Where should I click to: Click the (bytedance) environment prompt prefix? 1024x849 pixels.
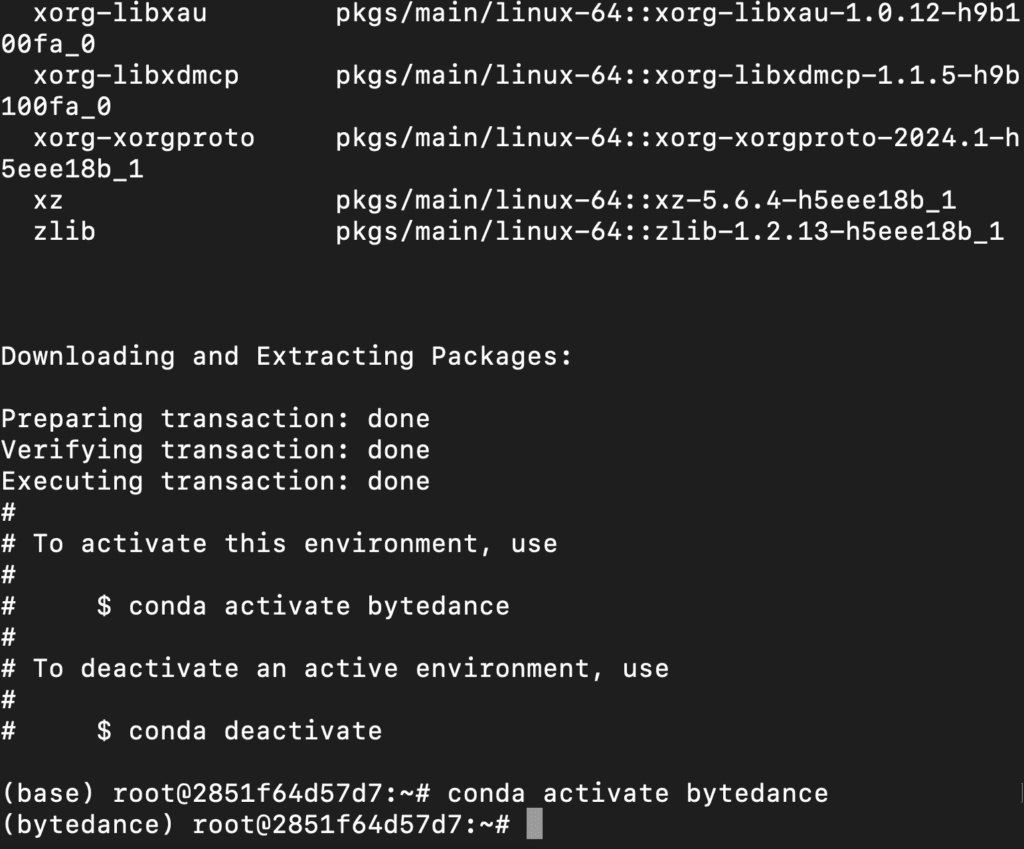[88, 824]
